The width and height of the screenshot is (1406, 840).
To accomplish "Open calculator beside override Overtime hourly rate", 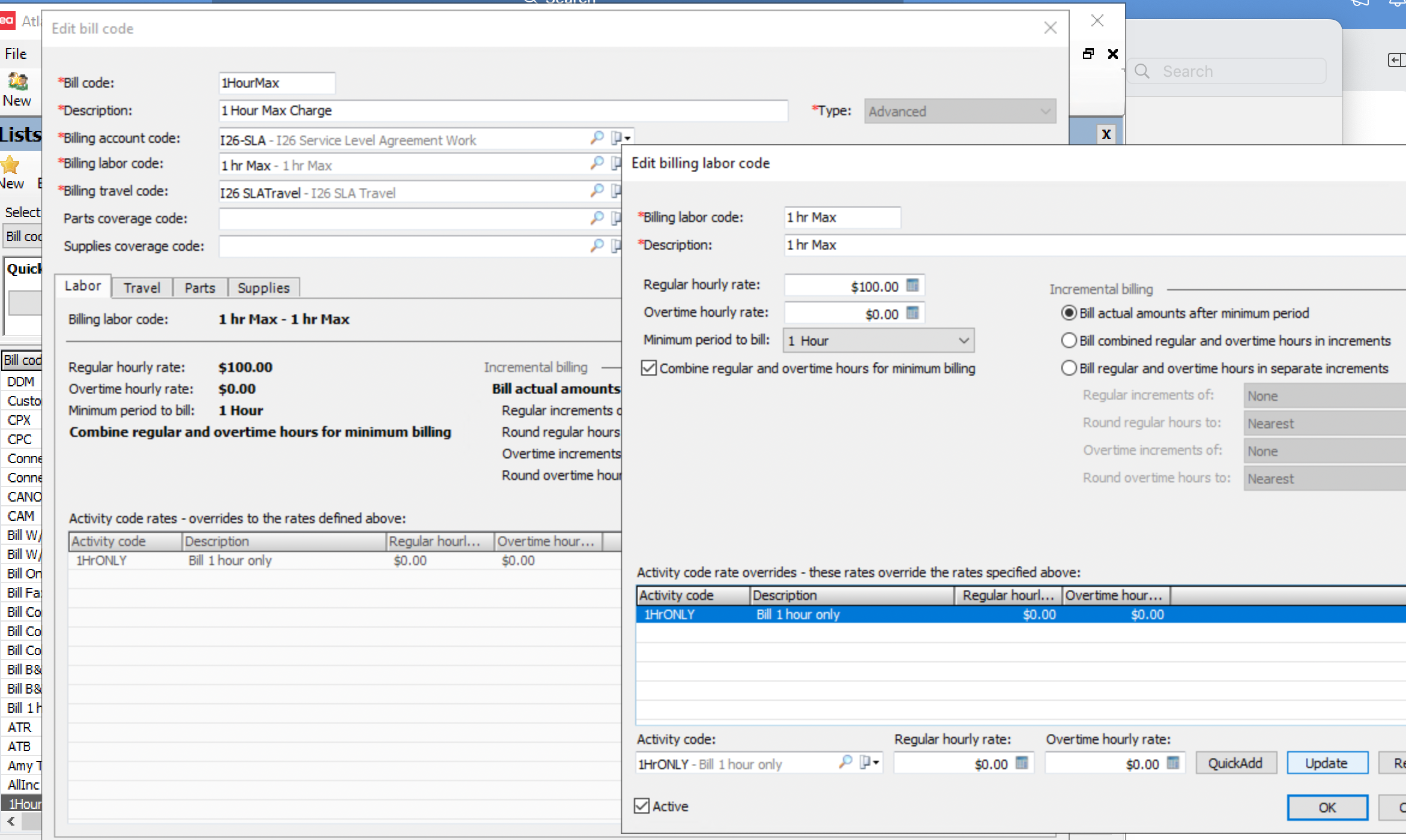I will tap(1173, 763).
